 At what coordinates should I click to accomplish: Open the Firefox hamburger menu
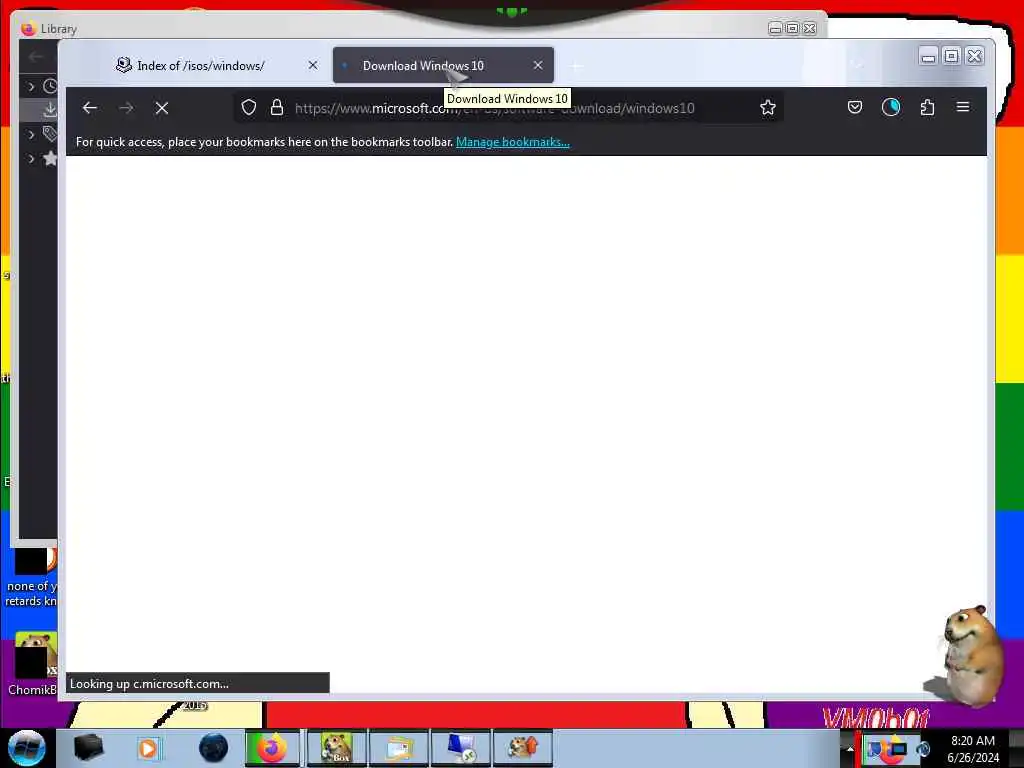point(963,106)
